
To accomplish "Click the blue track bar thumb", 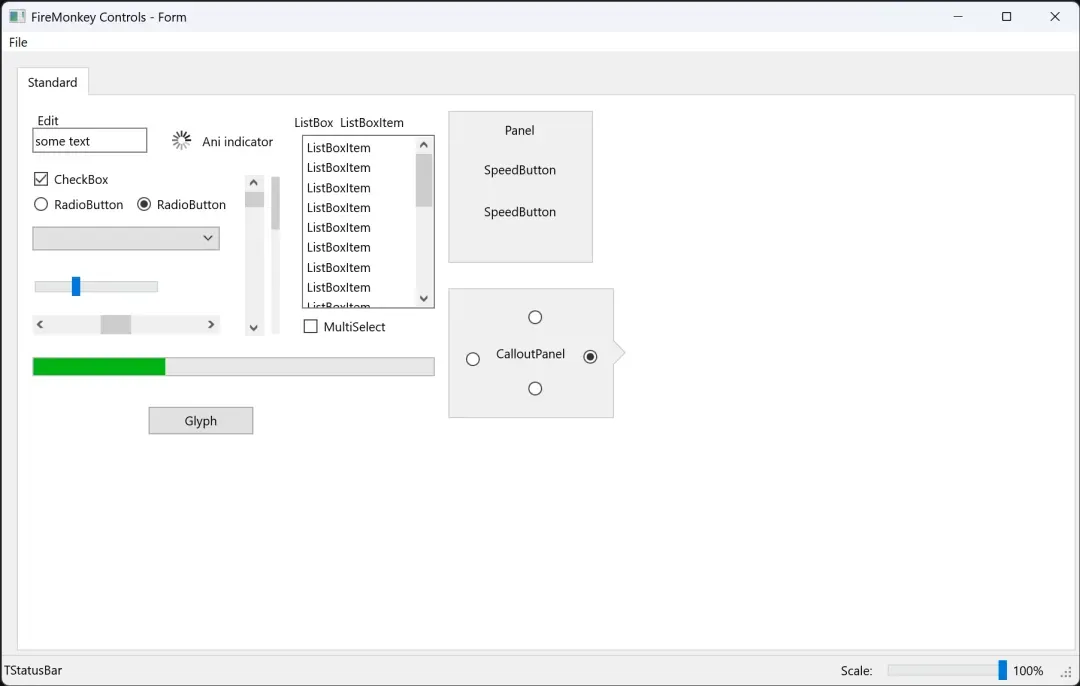I will pyautogui.click(x=76, y=287).
